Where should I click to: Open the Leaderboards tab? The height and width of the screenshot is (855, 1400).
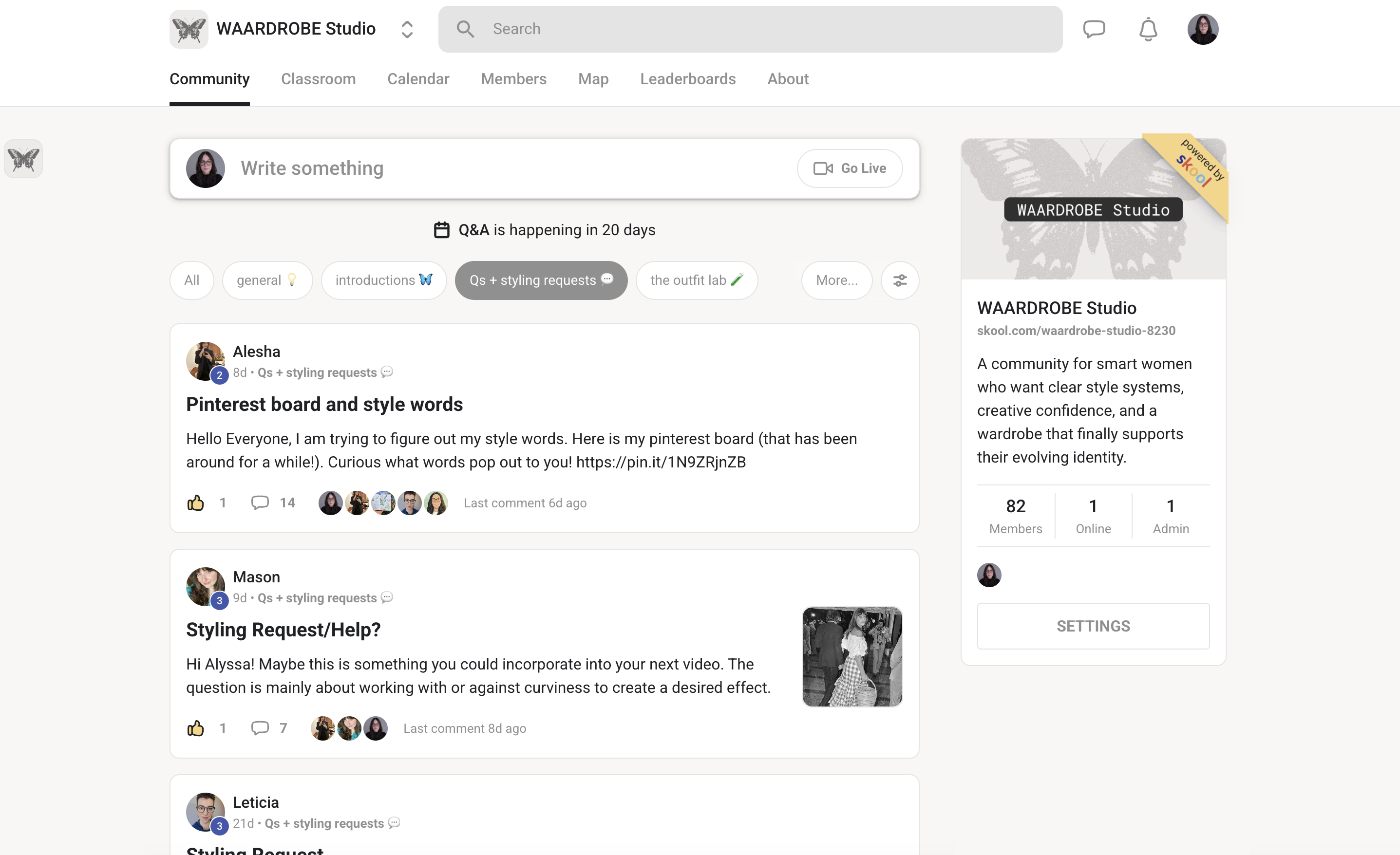click(x=687, y=79)
